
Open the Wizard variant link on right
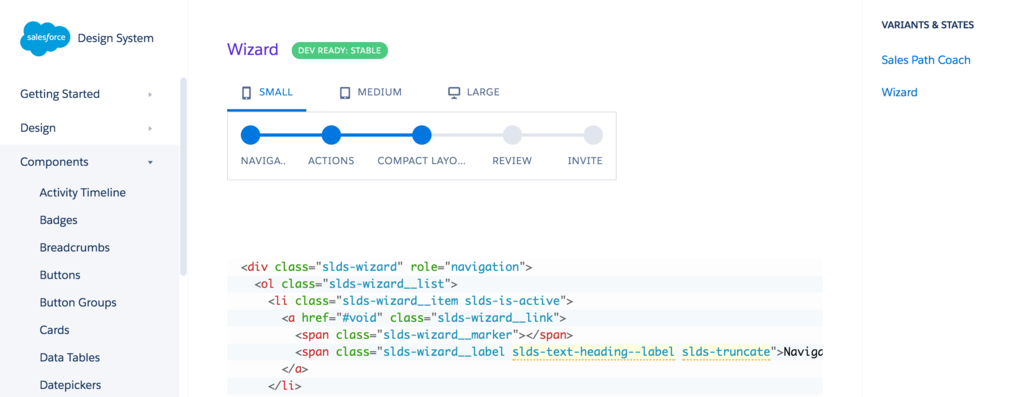click(899, 93)
